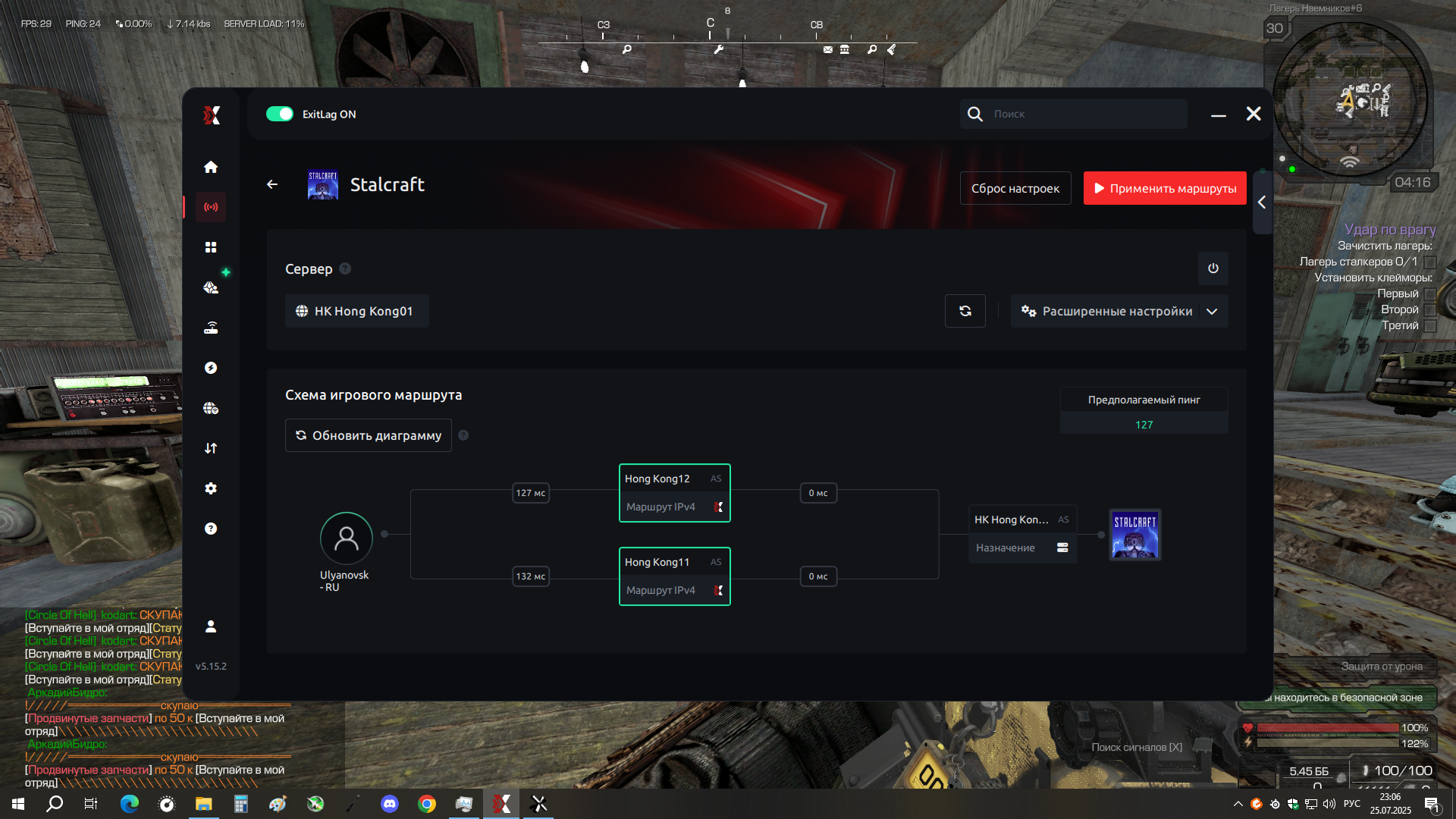Open Windows Security tray icon
The height and width of the screenshot is (819, 1456).
click(1292, 804)
